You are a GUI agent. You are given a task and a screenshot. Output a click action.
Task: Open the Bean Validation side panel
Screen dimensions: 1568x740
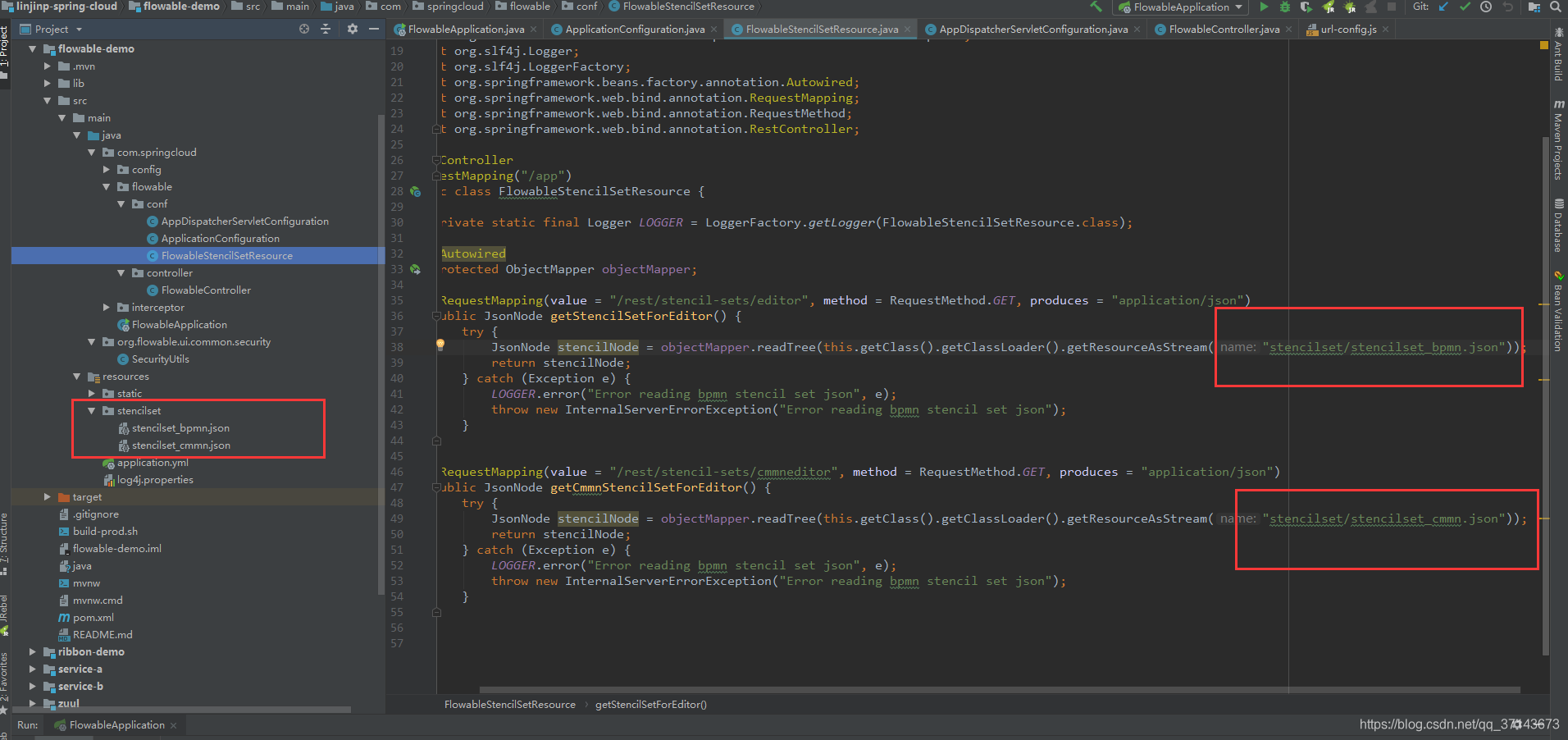pos(1558,312)
